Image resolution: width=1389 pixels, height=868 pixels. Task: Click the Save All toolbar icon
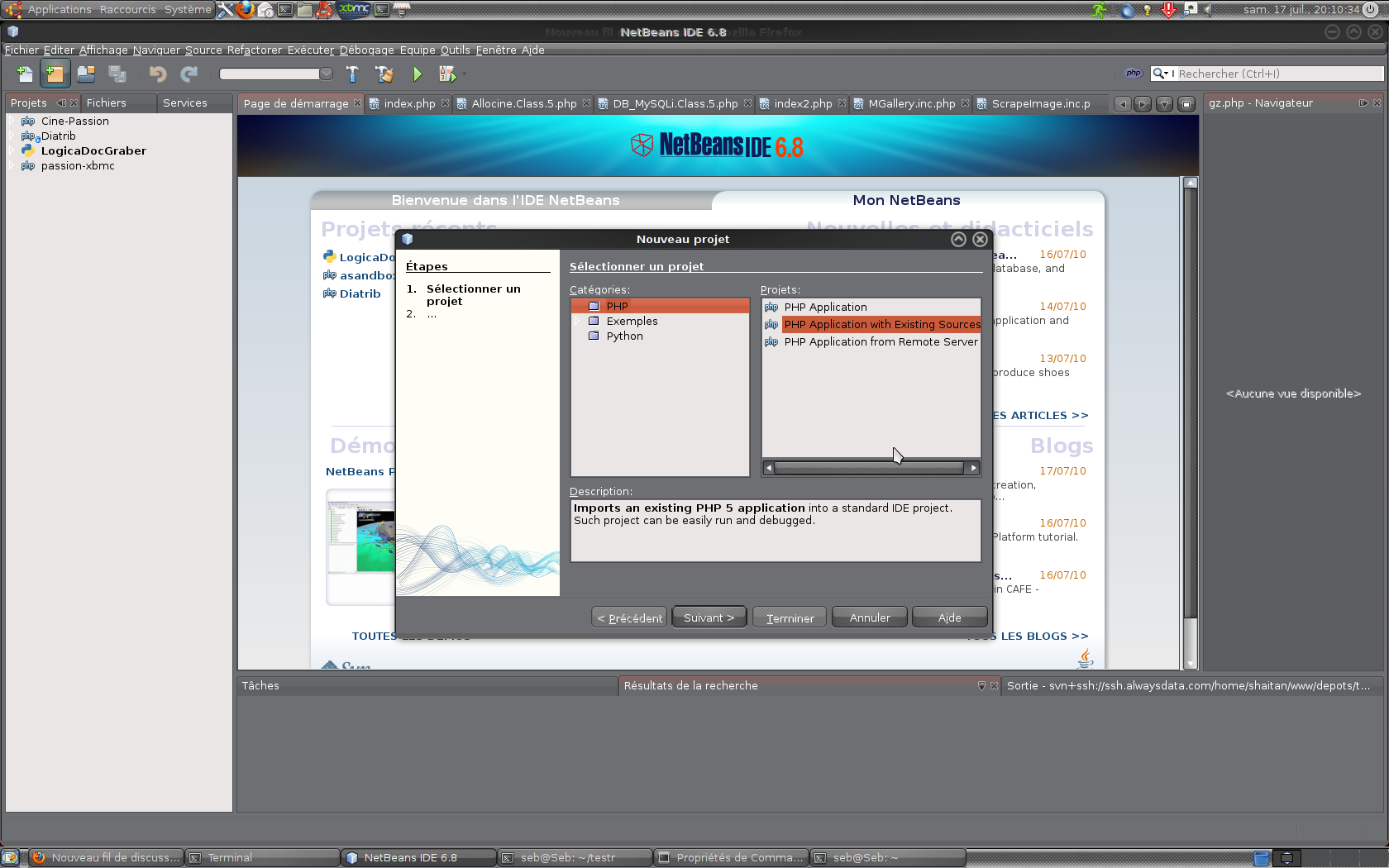pyautogui.click(x=118, y=74)
